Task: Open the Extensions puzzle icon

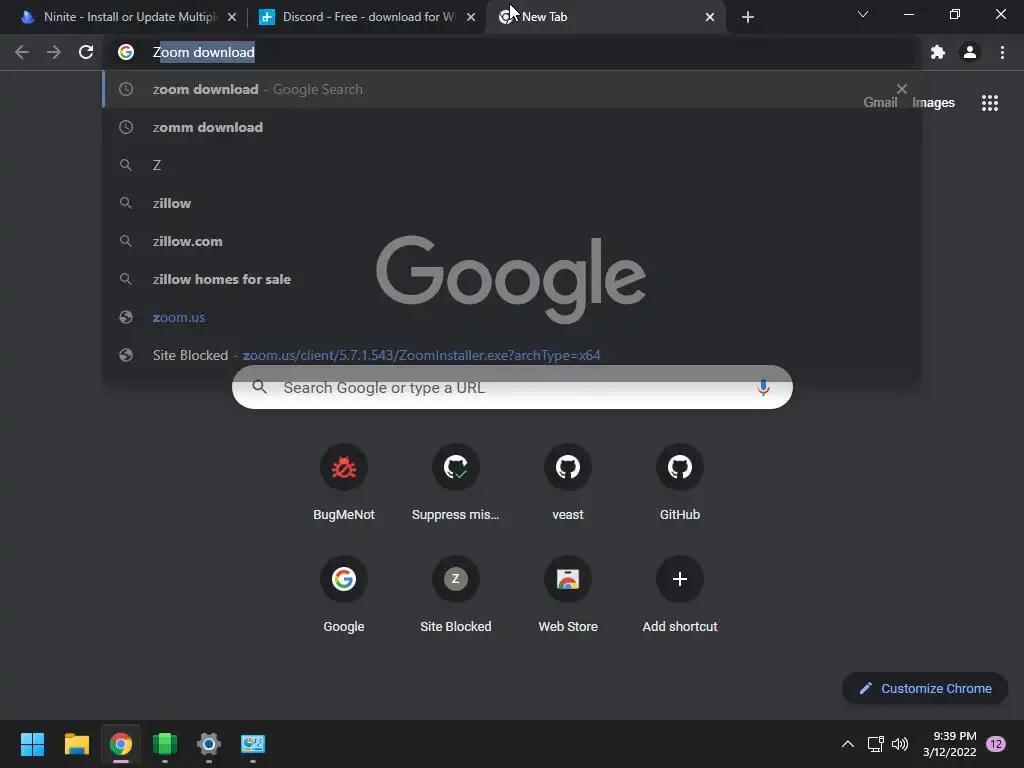Action: tap(938, 52)
